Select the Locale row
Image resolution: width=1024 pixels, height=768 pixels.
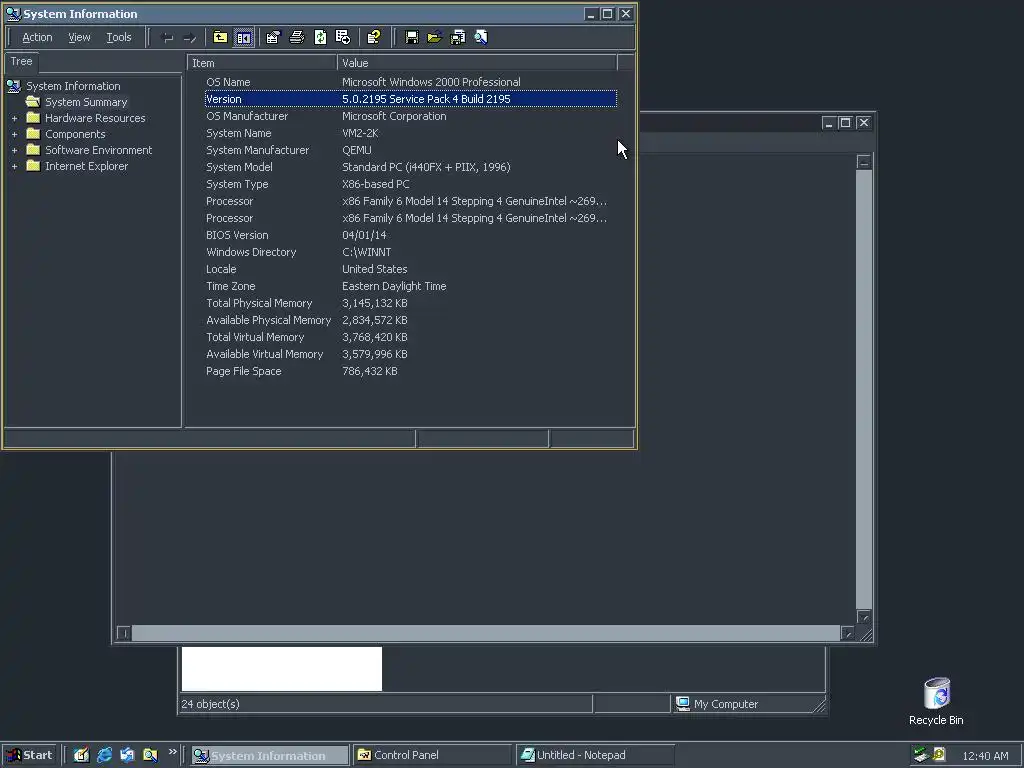(x=411, y=269)
